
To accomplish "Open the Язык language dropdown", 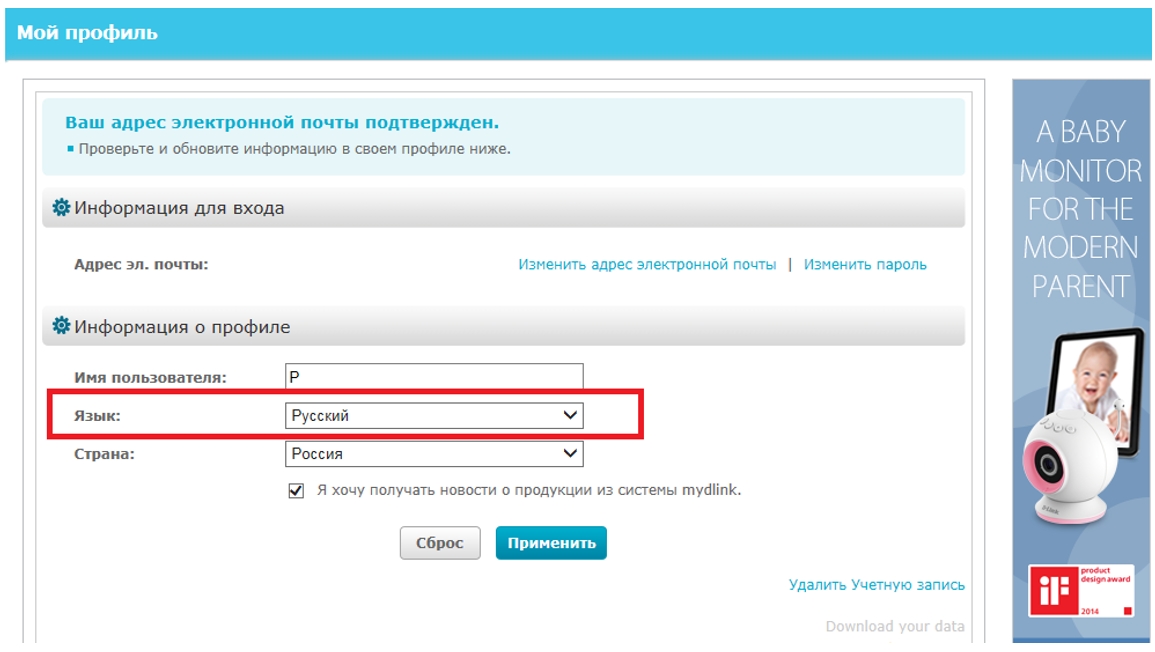I will (434, 415).
